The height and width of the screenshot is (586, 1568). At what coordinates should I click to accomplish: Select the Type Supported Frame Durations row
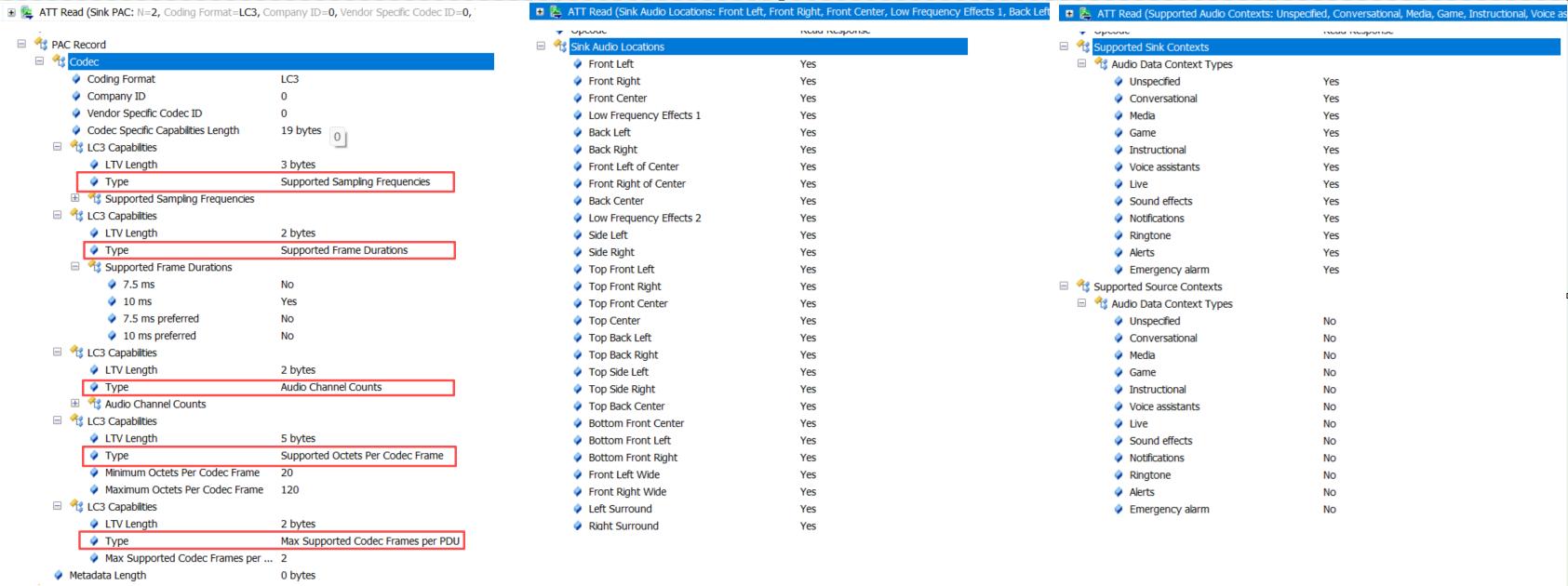click(269, 250)
